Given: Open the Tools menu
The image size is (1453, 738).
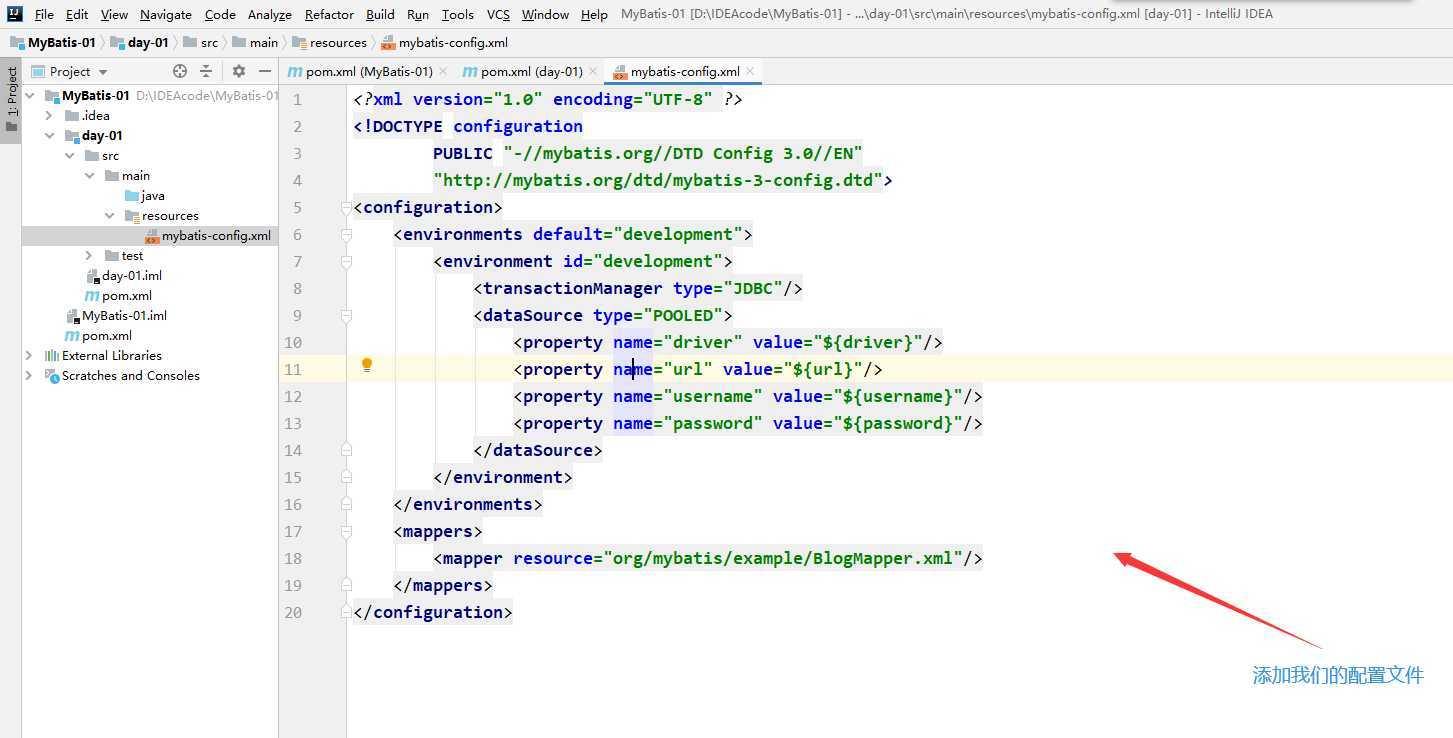Looking at the screenshot, I should (x=458, y=14).
